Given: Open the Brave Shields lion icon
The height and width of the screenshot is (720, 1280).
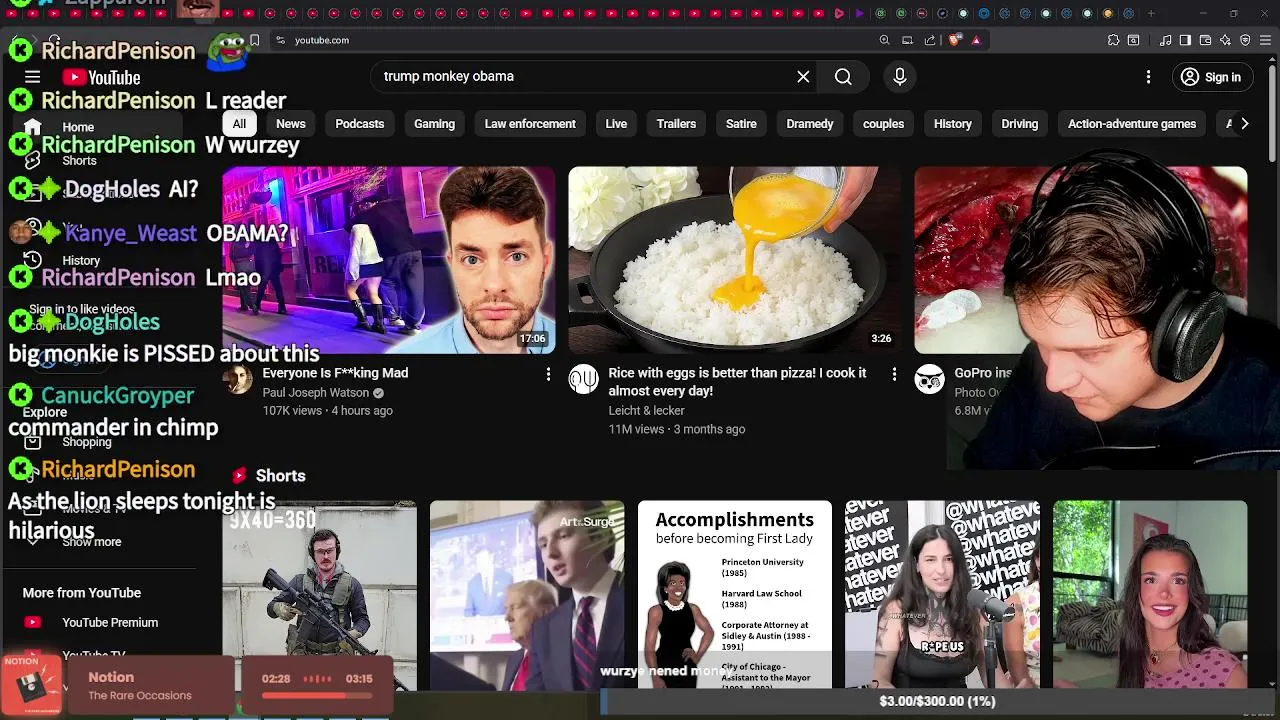Looking at the screenshot, I should [954, 40].
